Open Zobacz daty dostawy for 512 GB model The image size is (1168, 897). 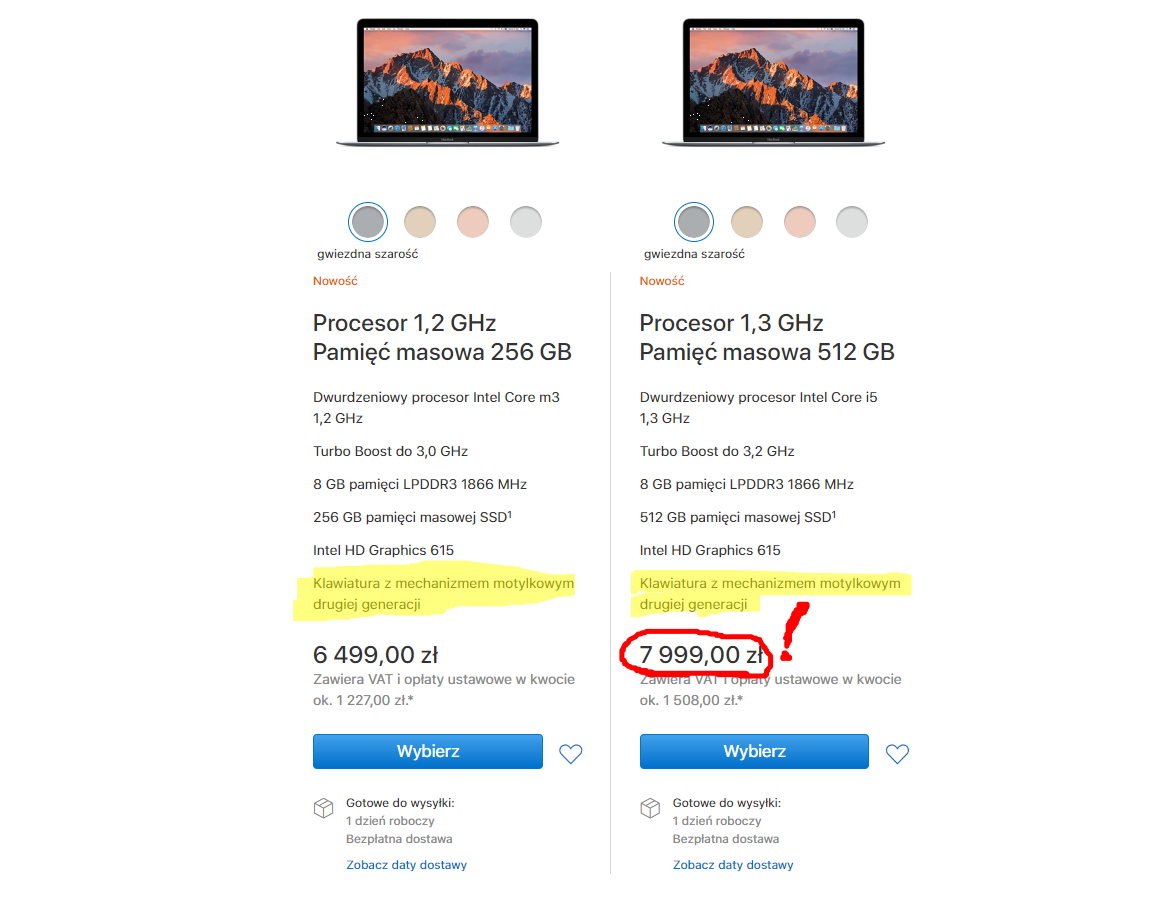tap(733, 865)
